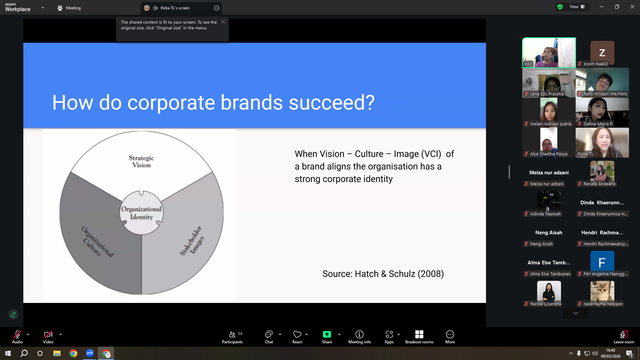Expand the React options arrow

point(307,334)
